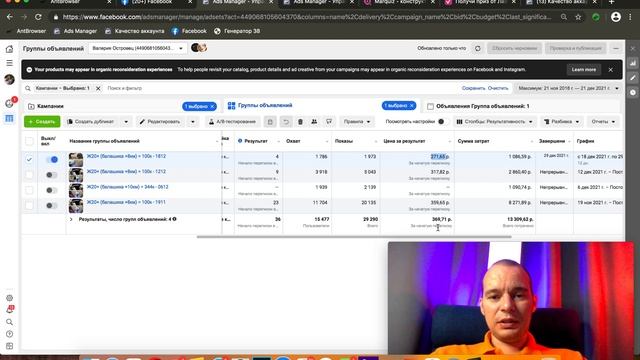Open the Ads Manager home icon
The image size is (640, 360).
tap(9, 49)
